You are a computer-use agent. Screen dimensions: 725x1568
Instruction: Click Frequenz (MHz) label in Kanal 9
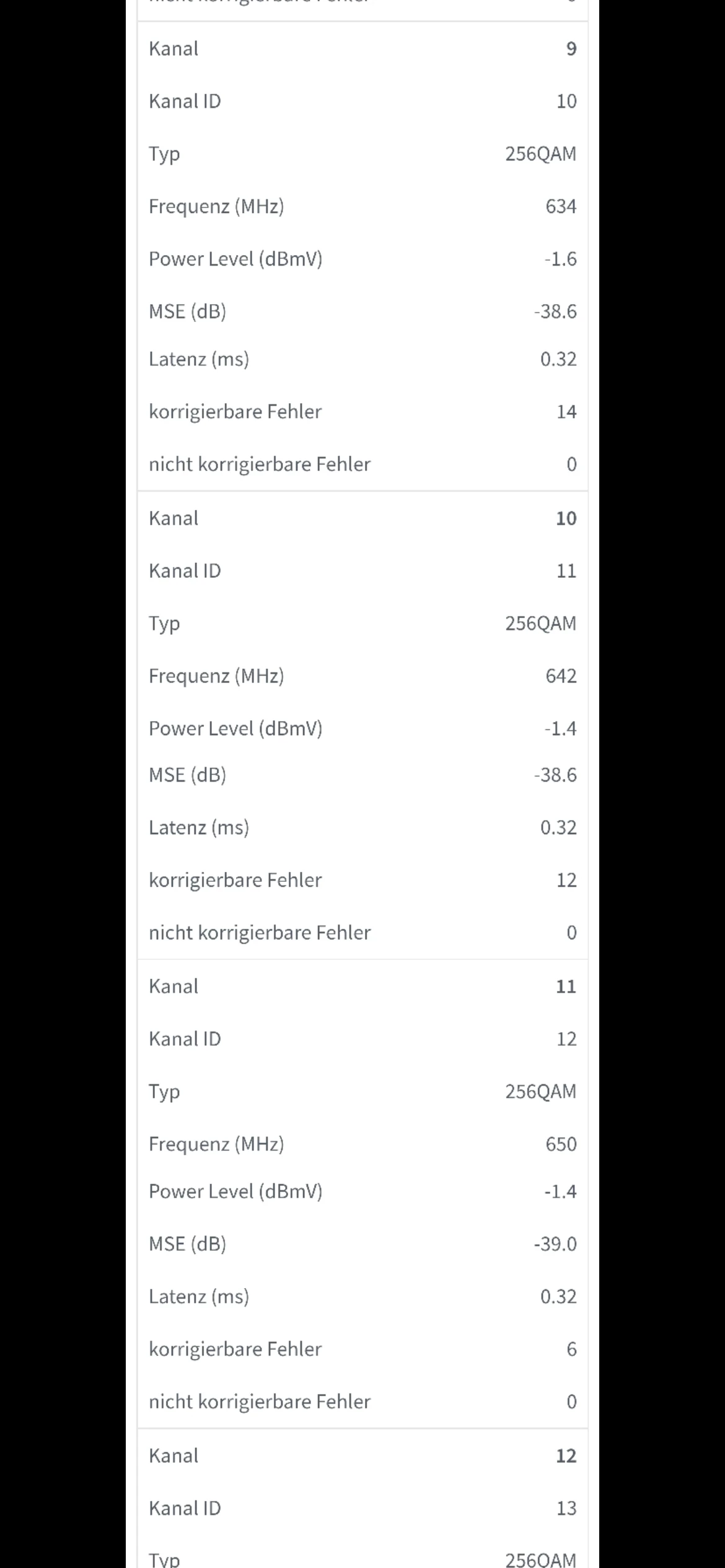click(x=216, y=206)
